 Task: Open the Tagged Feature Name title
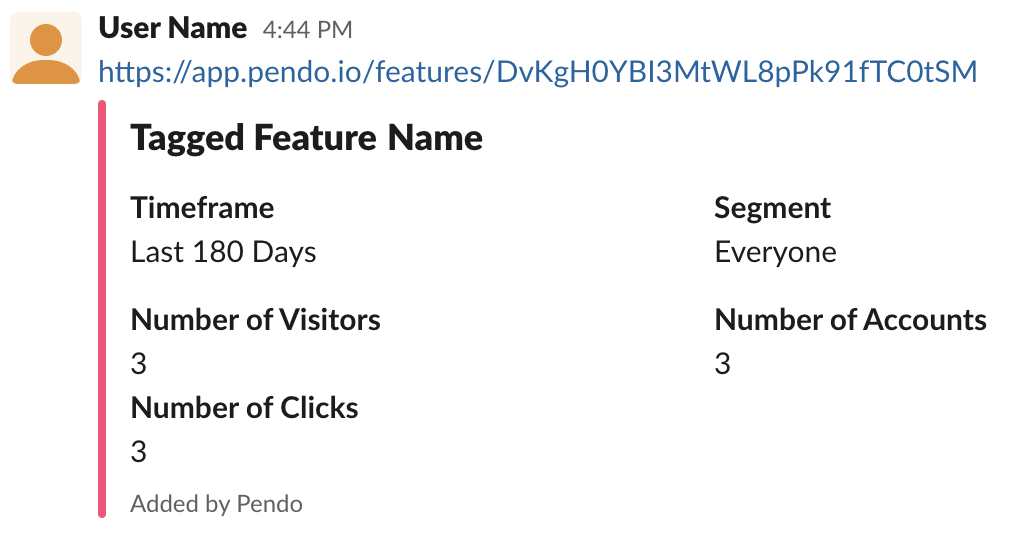point(306,138)
